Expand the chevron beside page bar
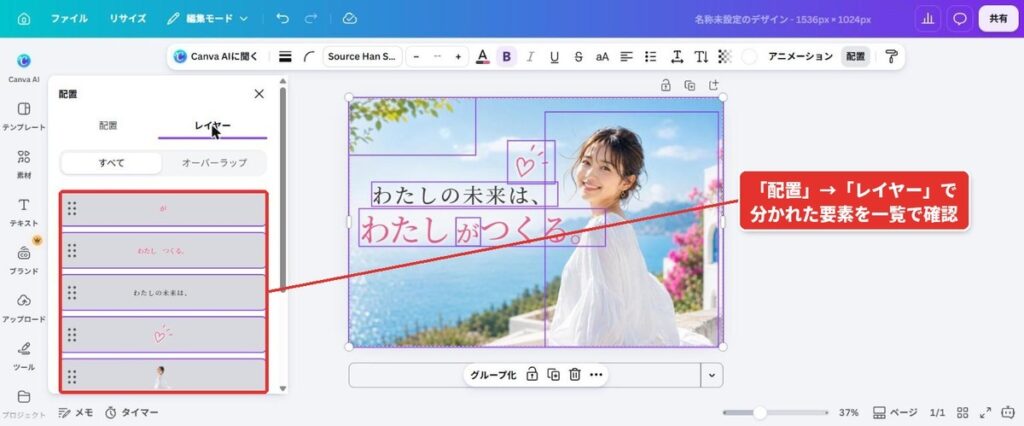The image size is (1024, 426). pos(712,375)
